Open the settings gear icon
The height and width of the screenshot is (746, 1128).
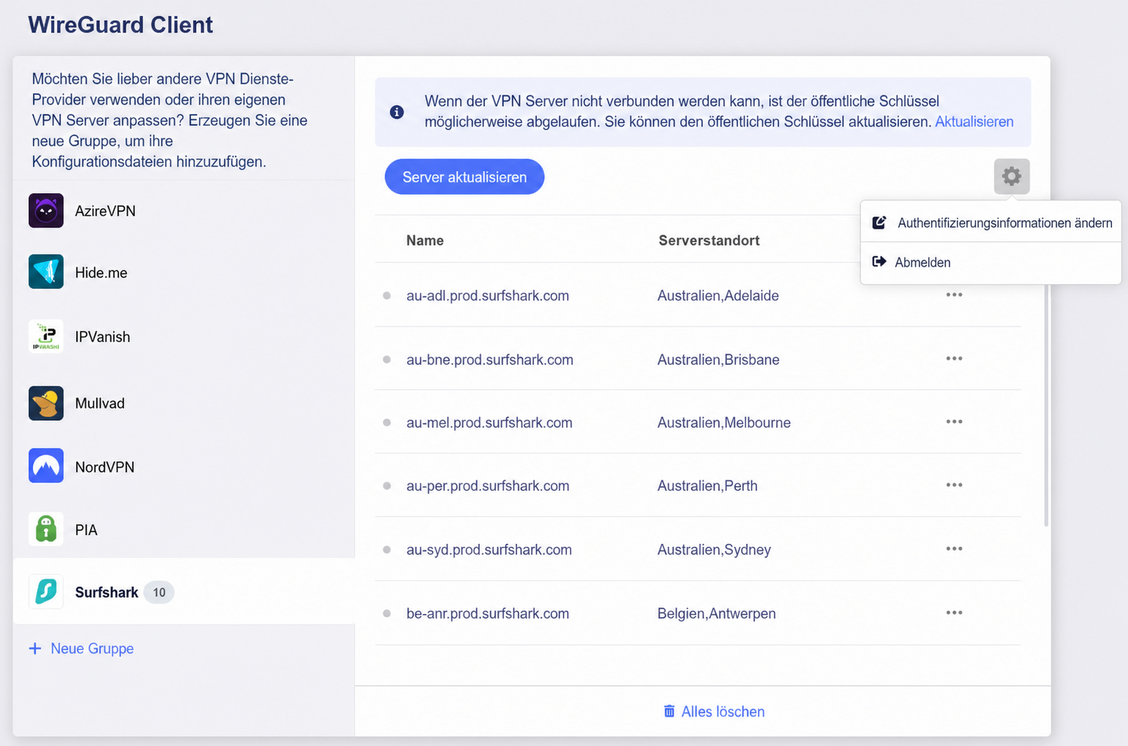[x=1011, y=176]
